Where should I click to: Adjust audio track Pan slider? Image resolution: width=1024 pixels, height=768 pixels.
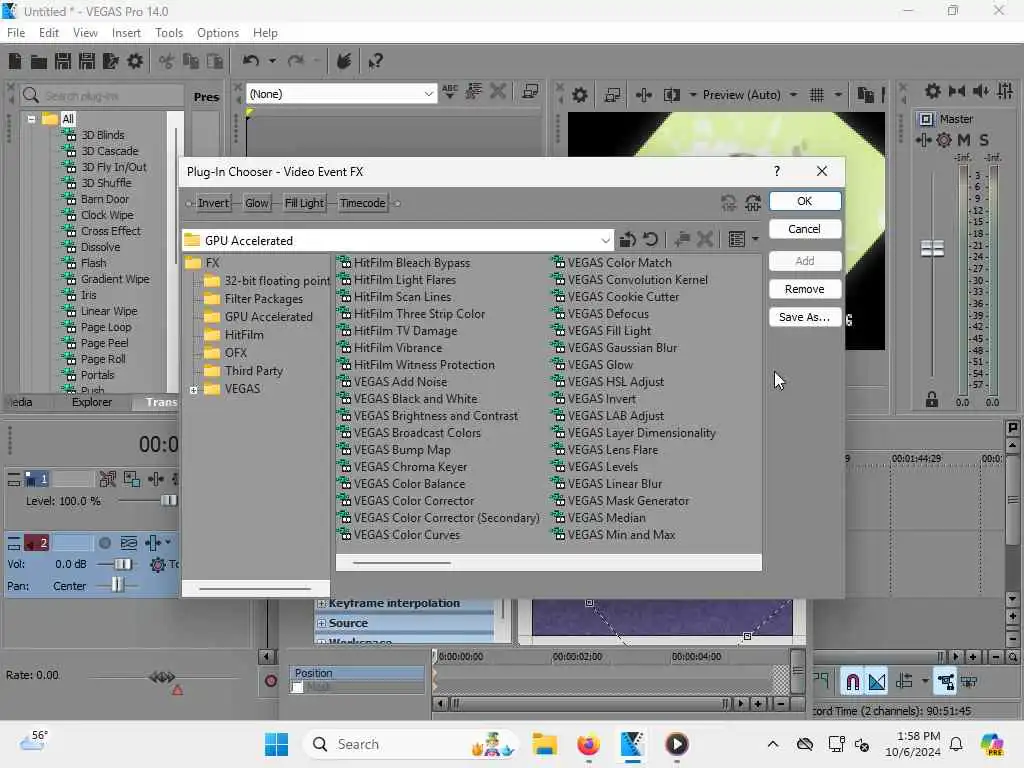[x=117, y=585]
